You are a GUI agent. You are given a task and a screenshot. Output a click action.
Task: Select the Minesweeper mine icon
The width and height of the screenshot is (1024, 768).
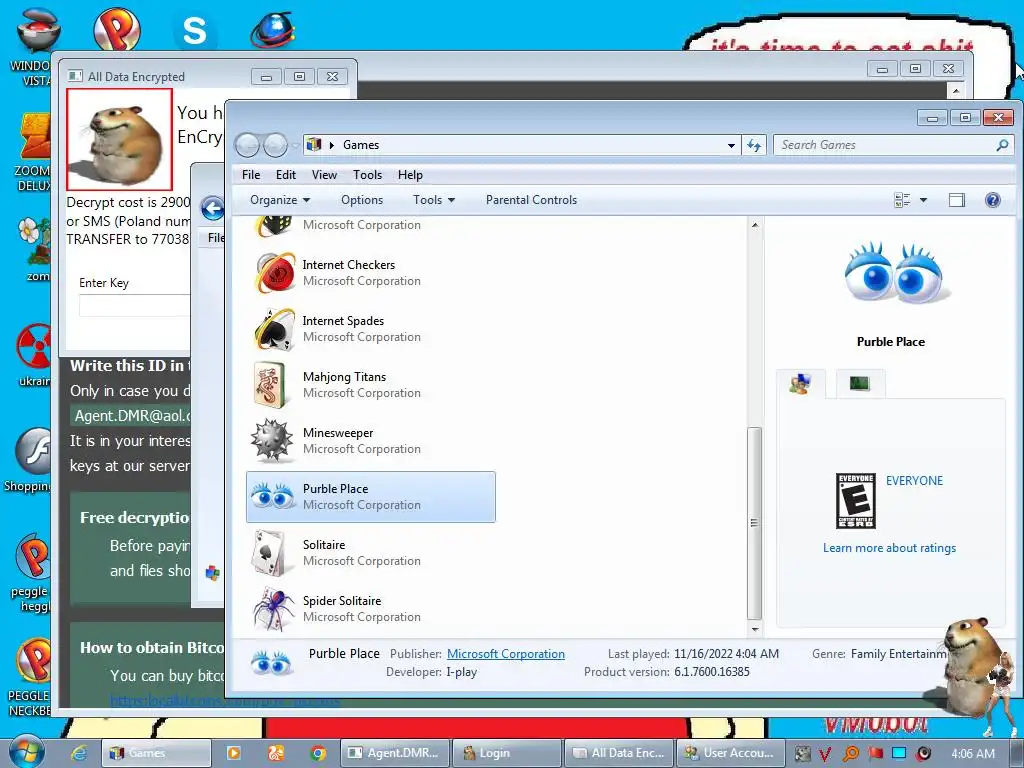(x=272, y=441)
